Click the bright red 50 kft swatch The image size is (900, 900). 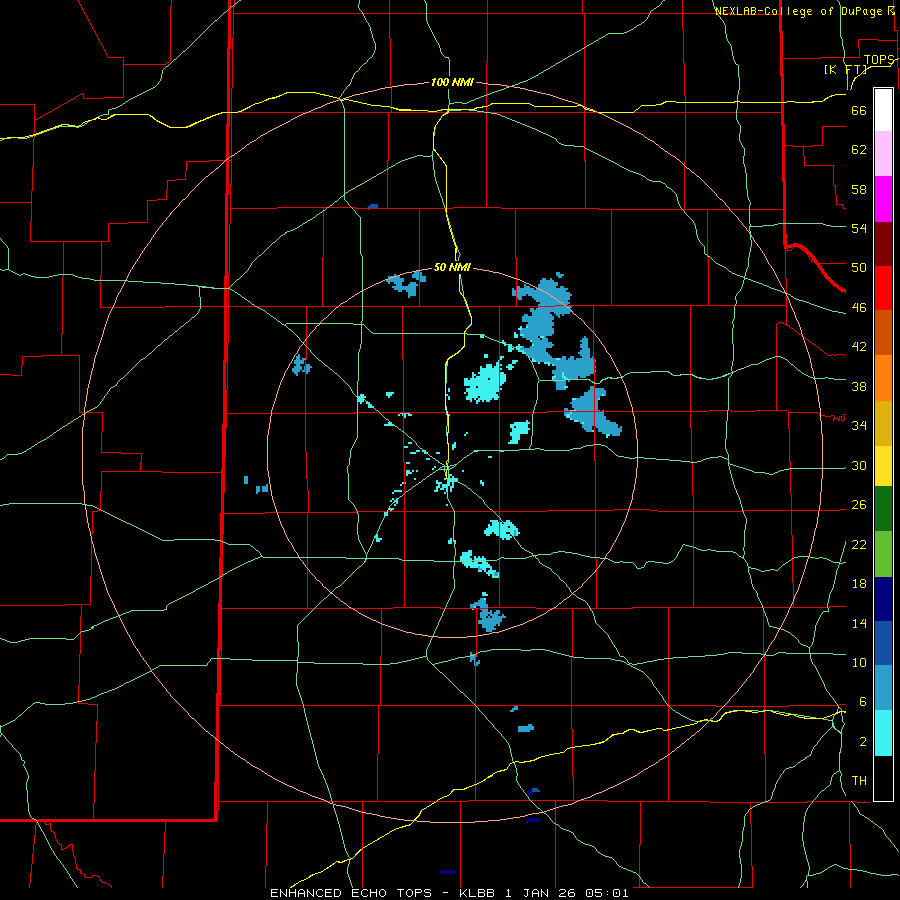883,288
